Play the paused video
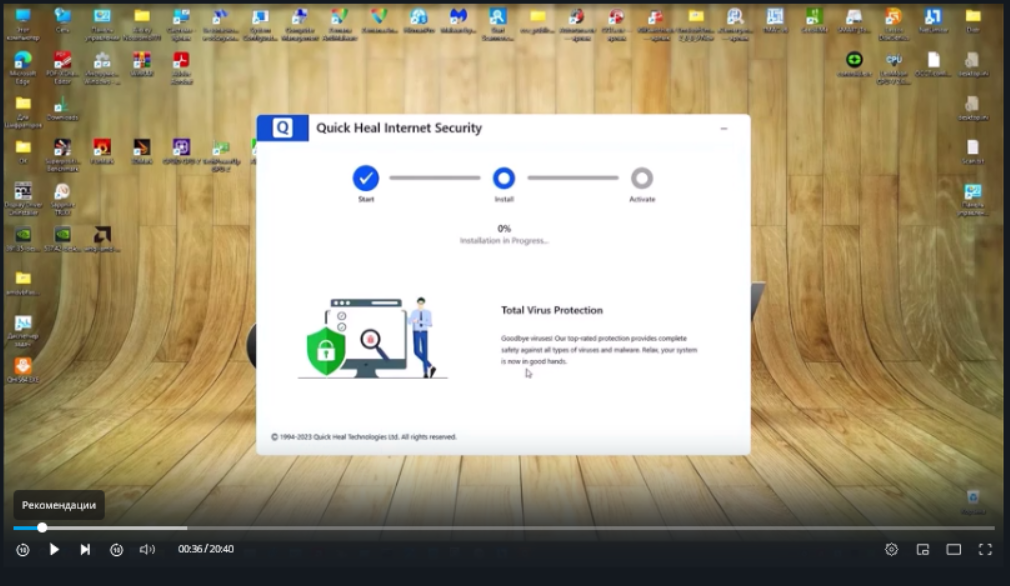Screen dimensions: 1010x586 [x=54, y=549]
